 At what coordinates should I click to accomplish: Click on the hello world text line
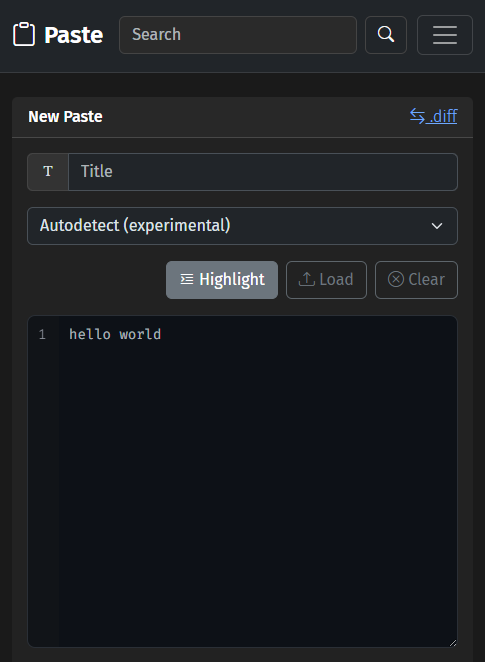tap(115, 334)
